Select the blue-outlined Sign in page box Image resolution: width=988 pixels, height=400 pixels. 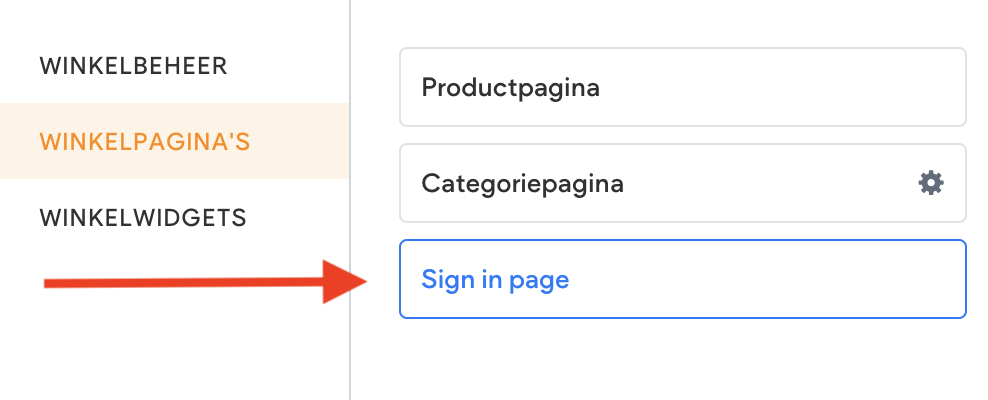pyautogui.click(x=682, y=279)
